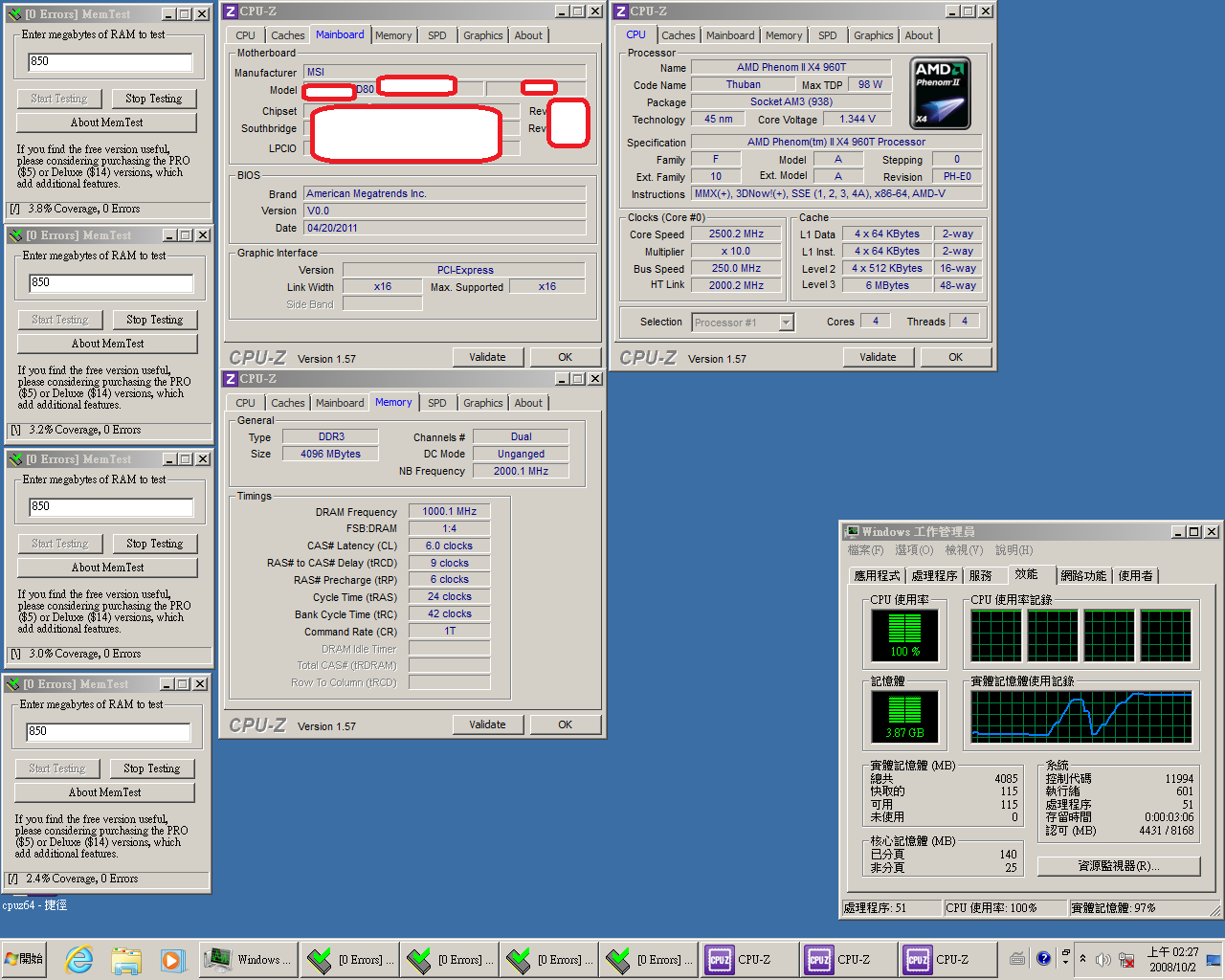Open About tab in CPU-Z Mainboard window
Viewport: 1225px width, 980px height.
528,35
